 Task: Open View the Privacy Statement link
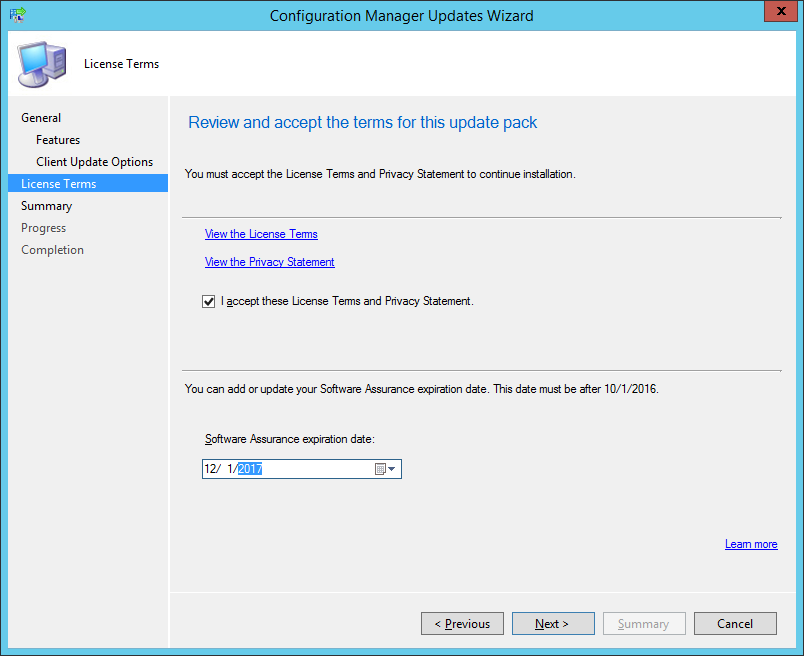click(x=270, y=262)
